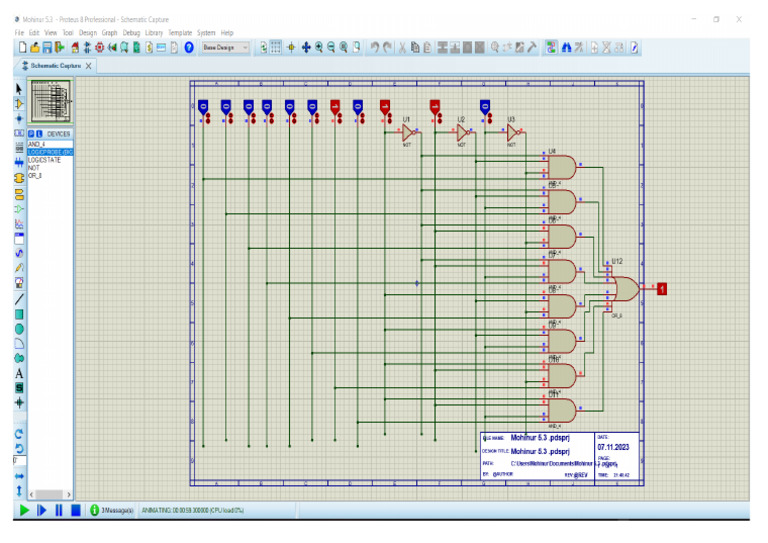The width and height of the screenshot is (768, 543).
Task: Select the 2D Graphics Box tool
Action: pyautogui.click(x=19, y=314)
